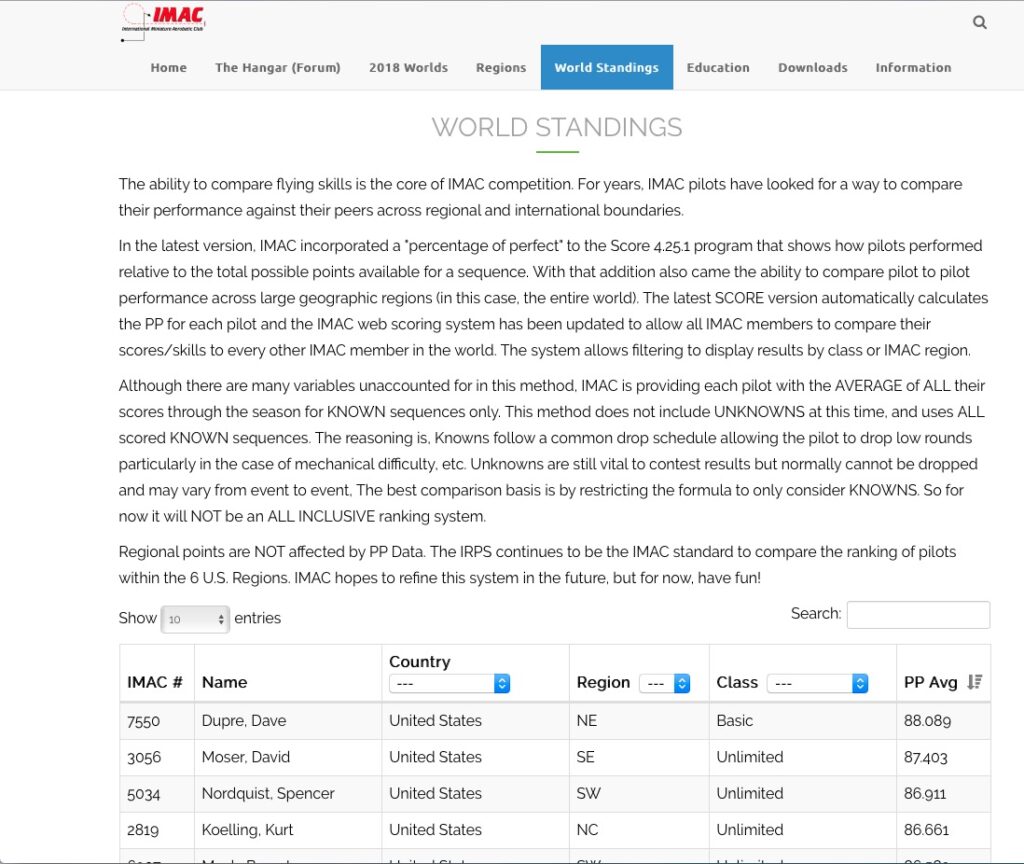
Task: Sort by IMAC # column header
Action: pos(155,682)
